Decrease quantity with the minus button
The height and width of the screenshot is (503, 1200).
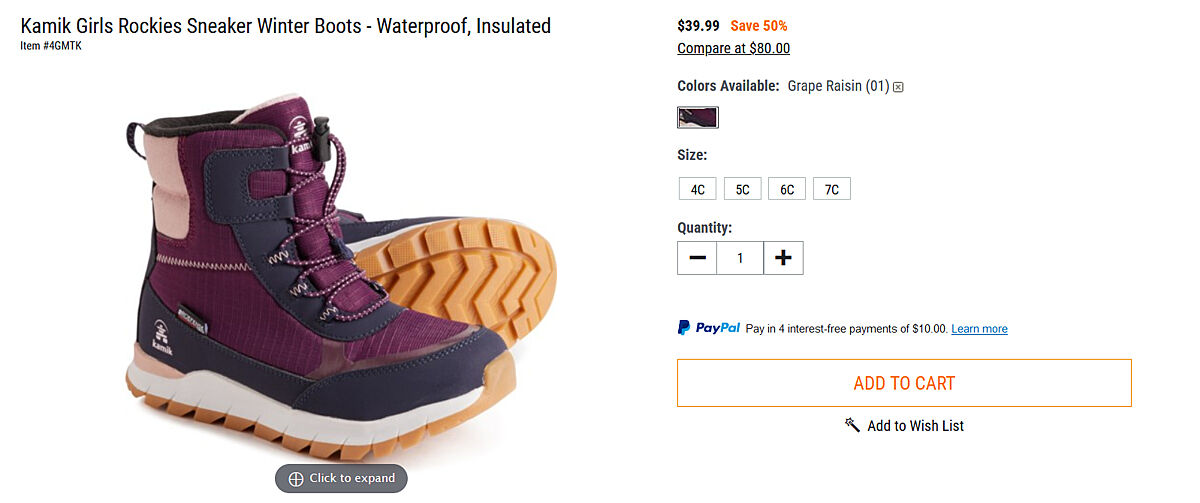coord(697,258)
